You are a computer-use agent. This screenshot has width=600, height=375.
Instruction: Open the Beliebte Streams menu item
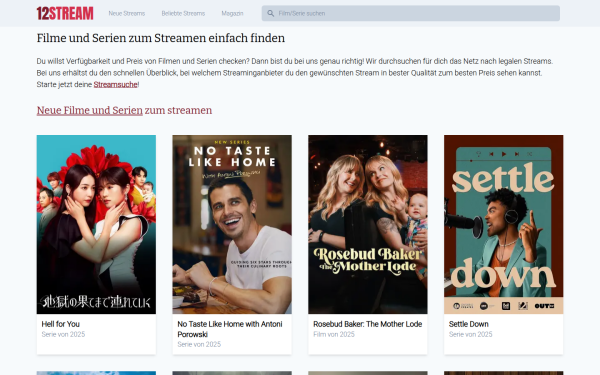183,13
